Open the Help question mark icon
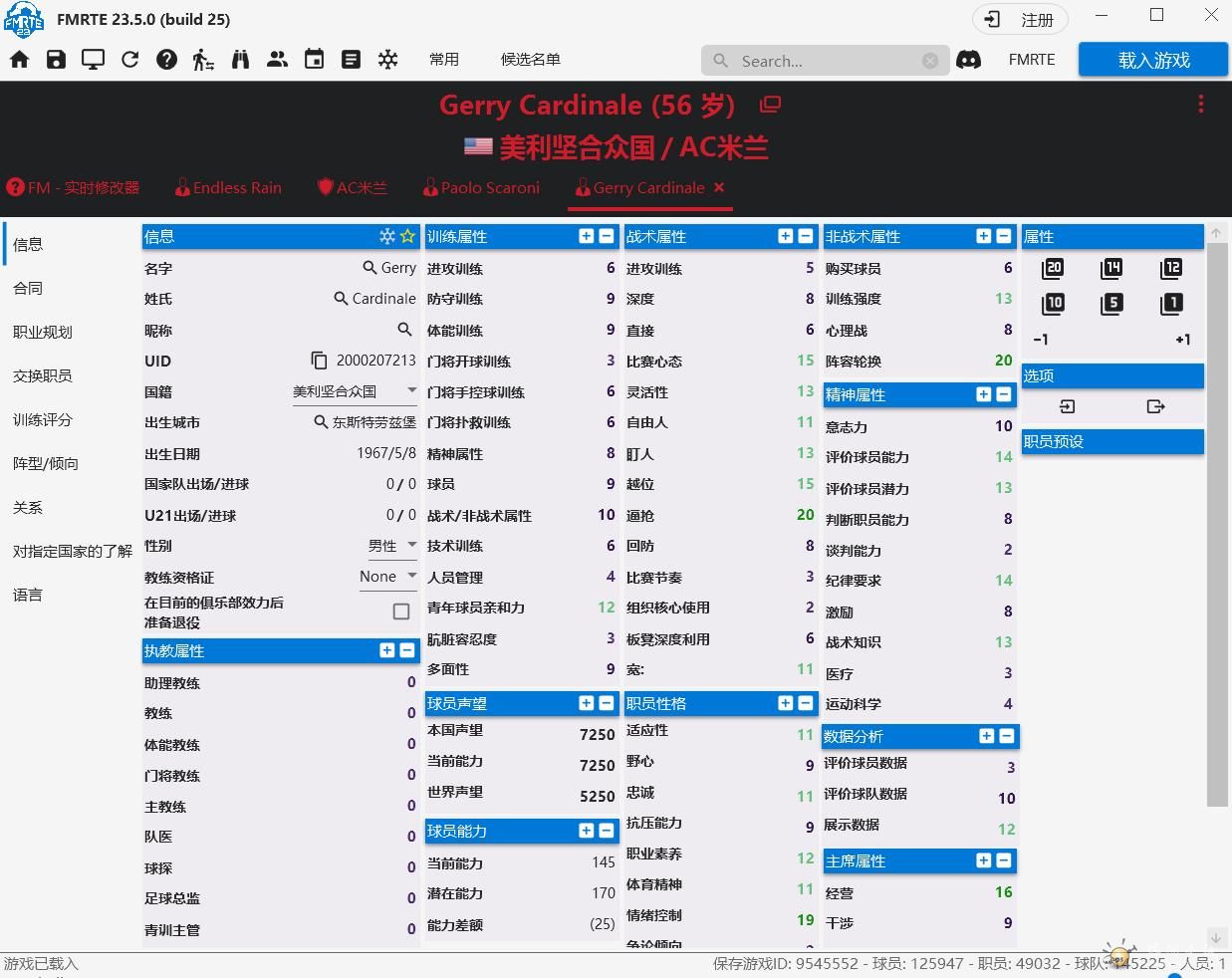 click(x=167, y=60)
